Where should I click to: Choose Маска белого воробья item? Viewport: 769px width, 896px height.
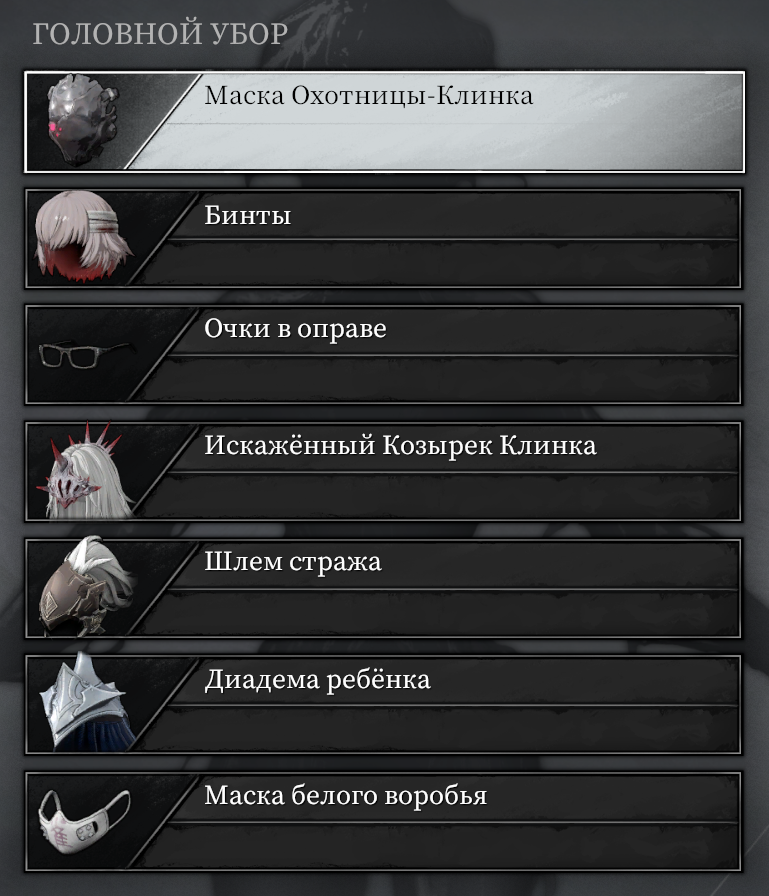tap(383, 821)
